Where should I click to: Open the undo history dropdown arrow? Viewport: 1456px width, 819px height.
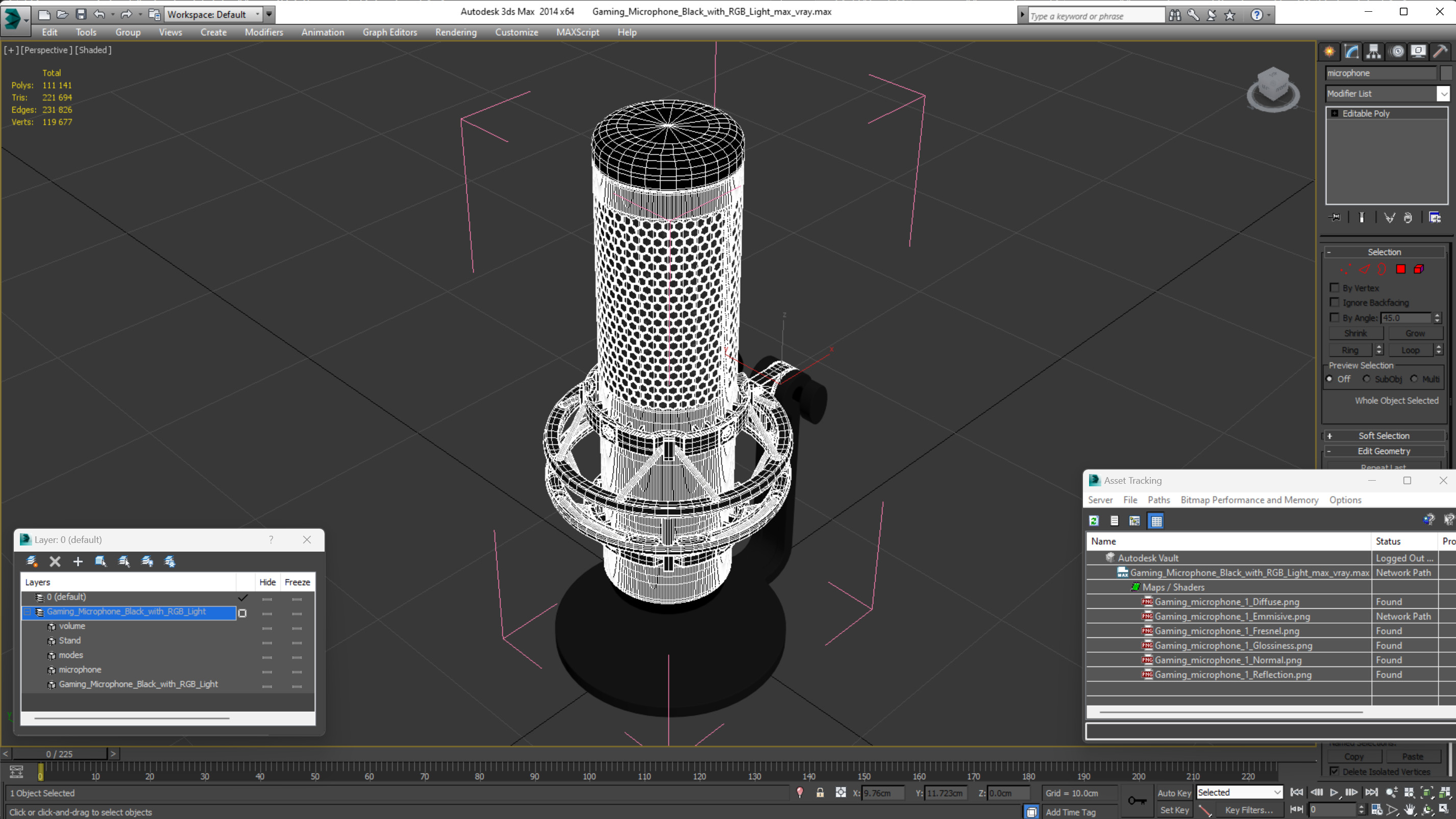tap(112, 14)
